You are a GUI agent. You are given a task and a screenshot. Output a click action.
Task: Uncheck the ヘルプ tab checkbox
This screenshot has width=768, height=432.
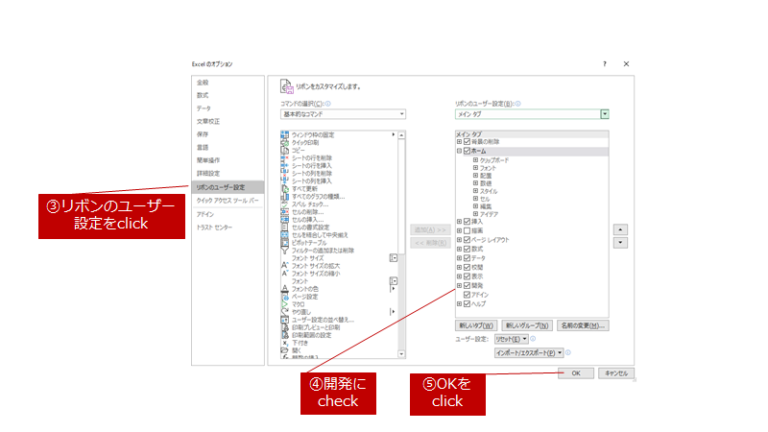467,303
